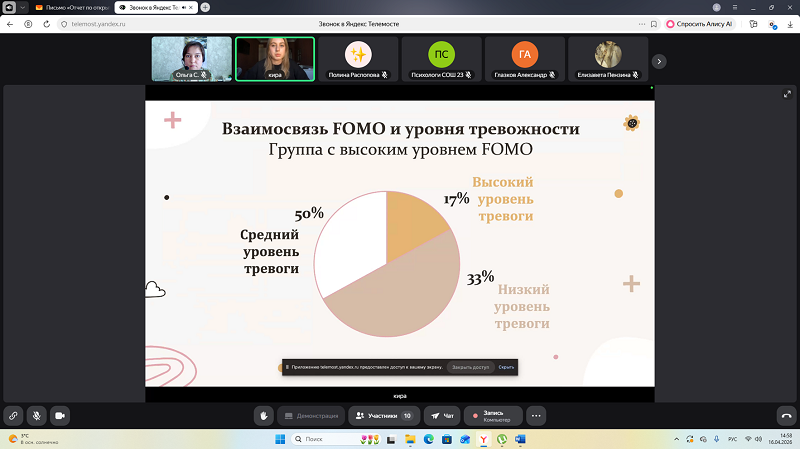Click the Закрыть доступ button in notification
This screenshot has height=449, width=800.
(470, 367)
